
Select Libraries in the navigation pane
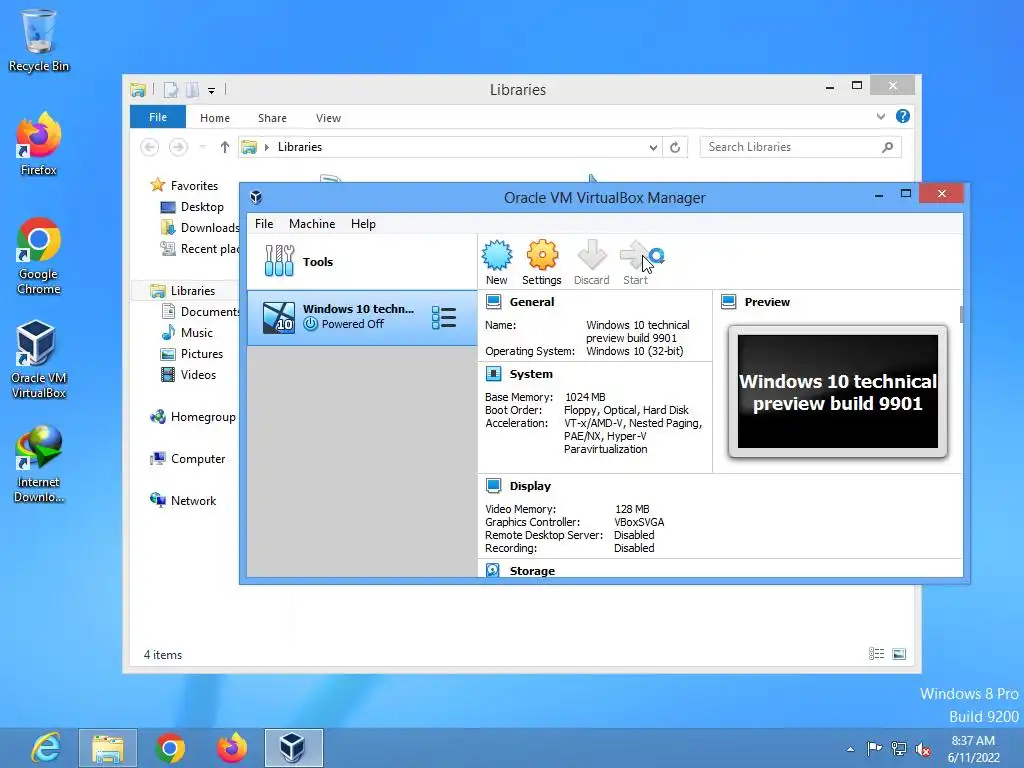point(193,291)
